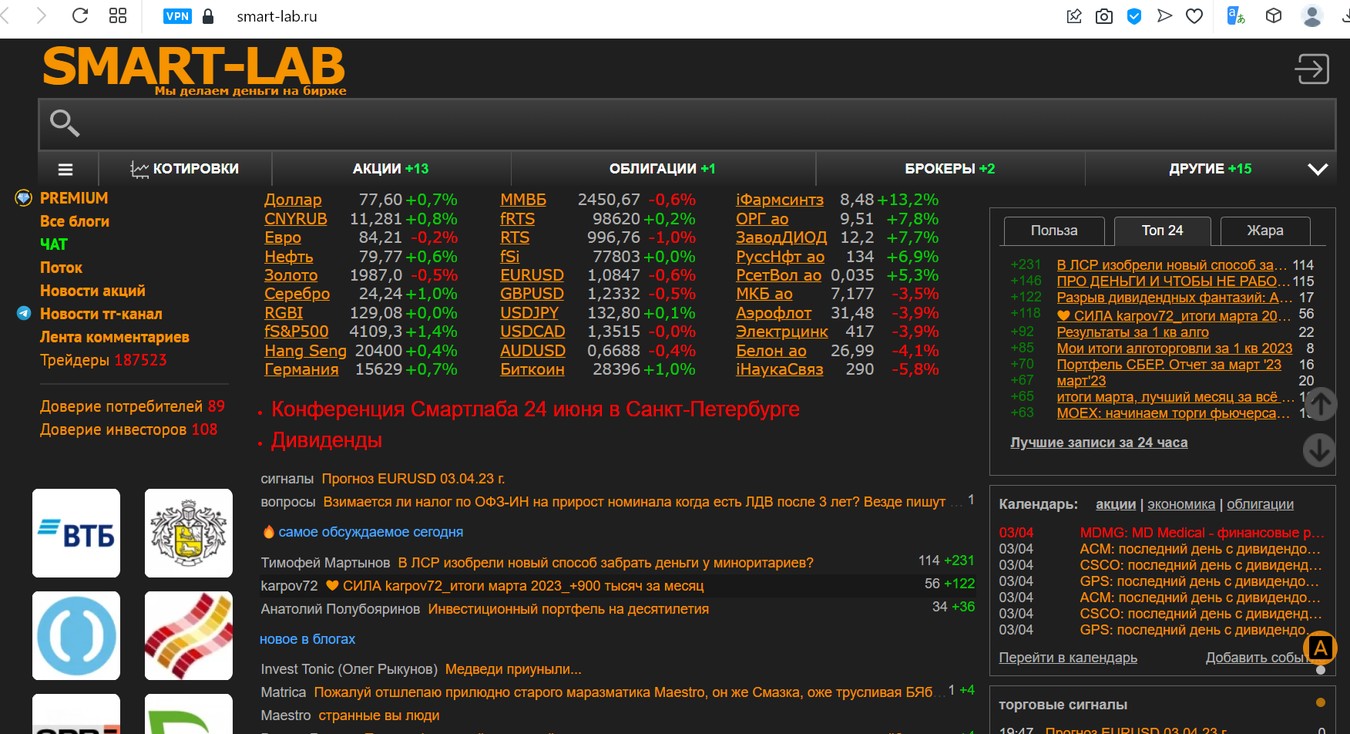
Task: Switch to the Топ 24 tab
Action: pyautogui.click(x=1162, y=230)
